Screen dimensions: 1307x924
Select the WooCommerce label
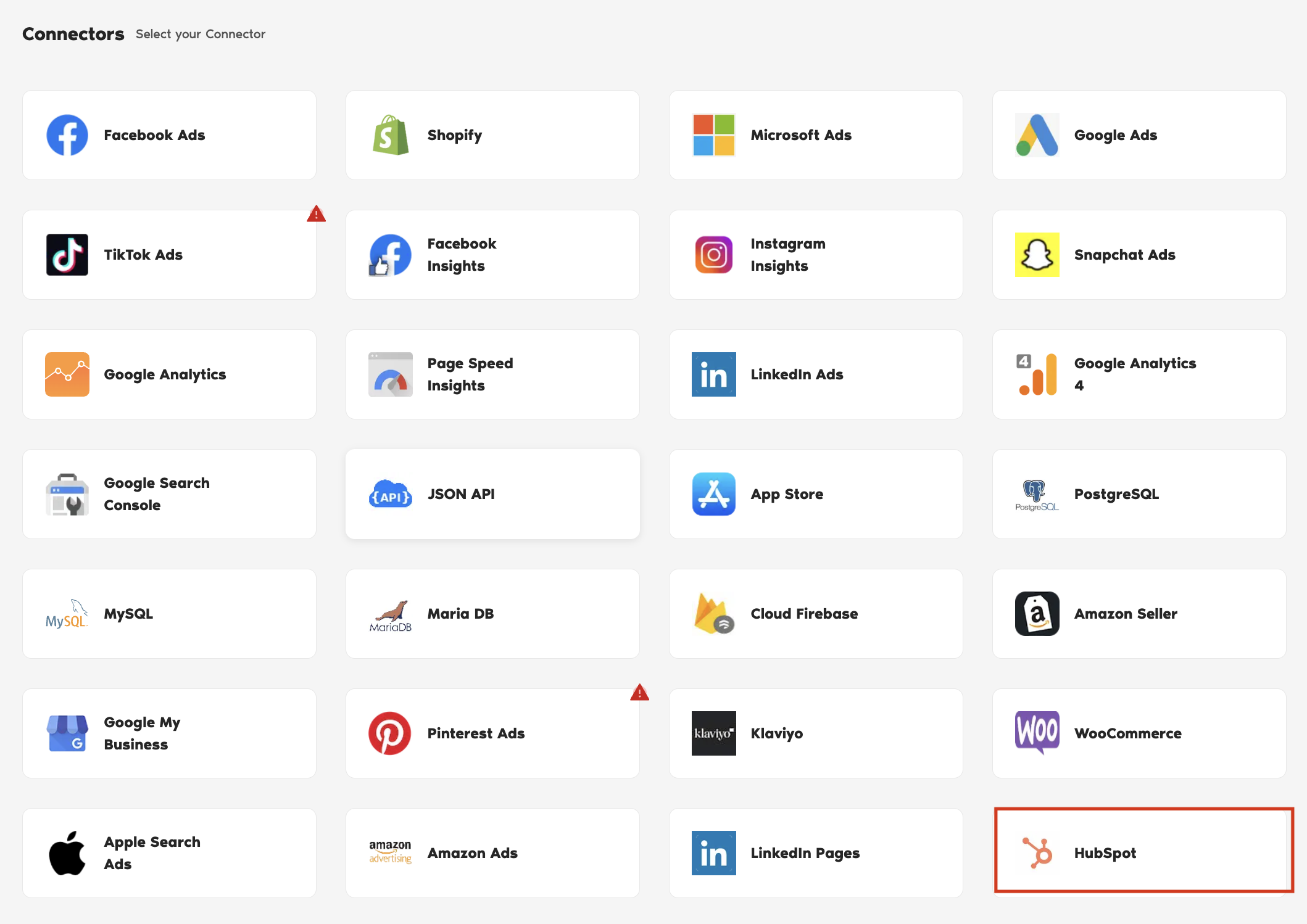click(1128, 733)
